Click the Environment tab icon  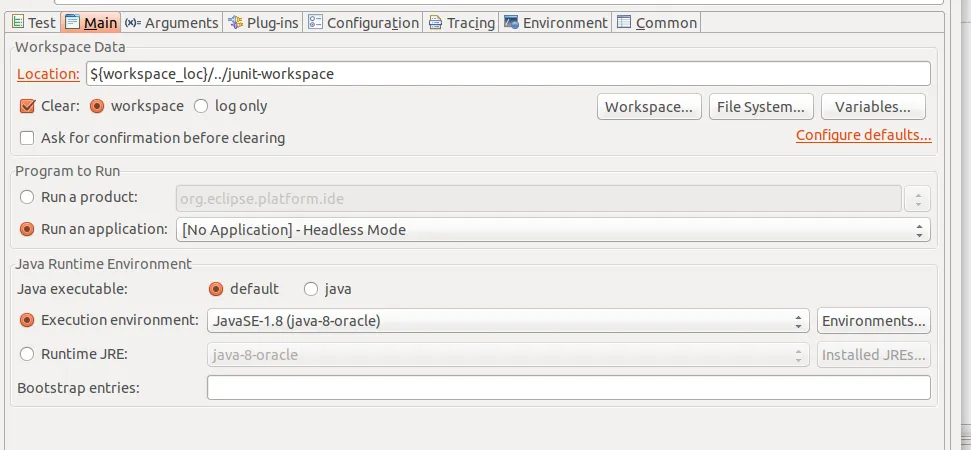[x=511, y=22]
